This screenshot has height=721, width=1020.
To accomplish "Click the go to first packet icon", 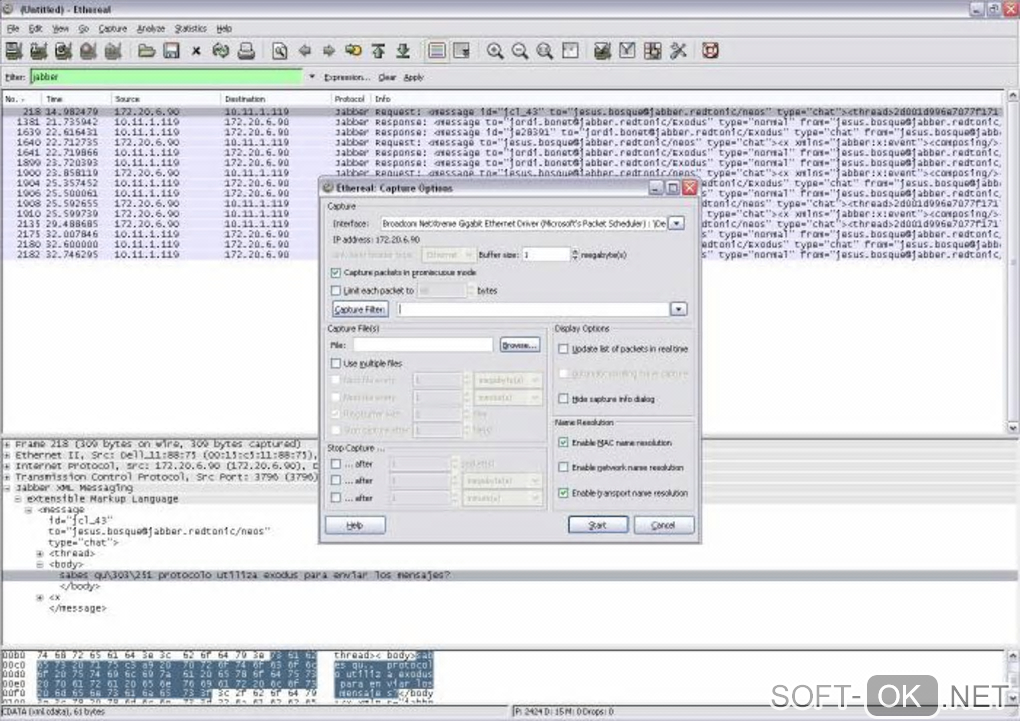I will [x=379, y=51].
